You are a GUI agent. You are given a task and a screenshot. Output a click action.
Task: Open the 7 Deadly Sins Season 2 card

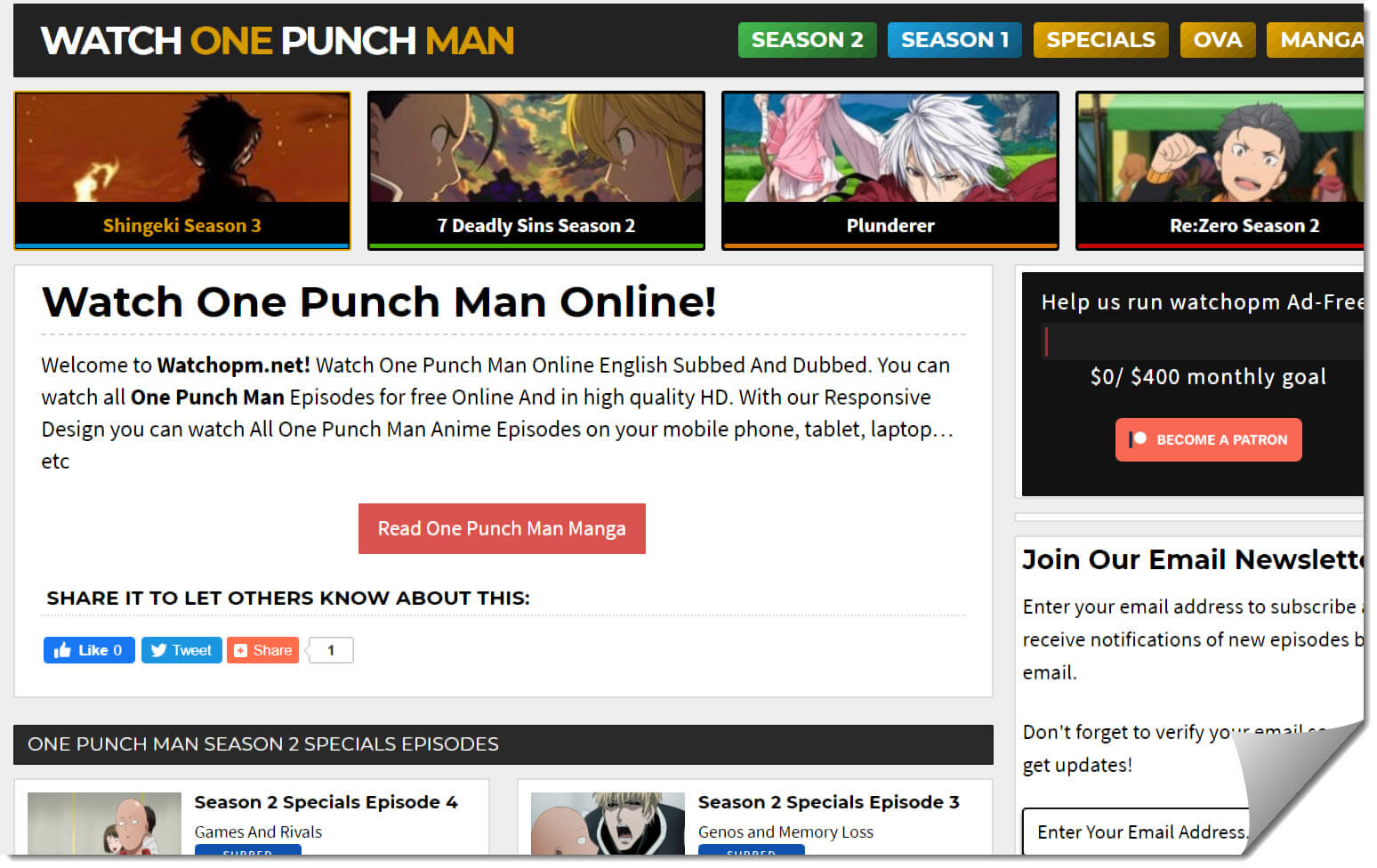(536, 171)
